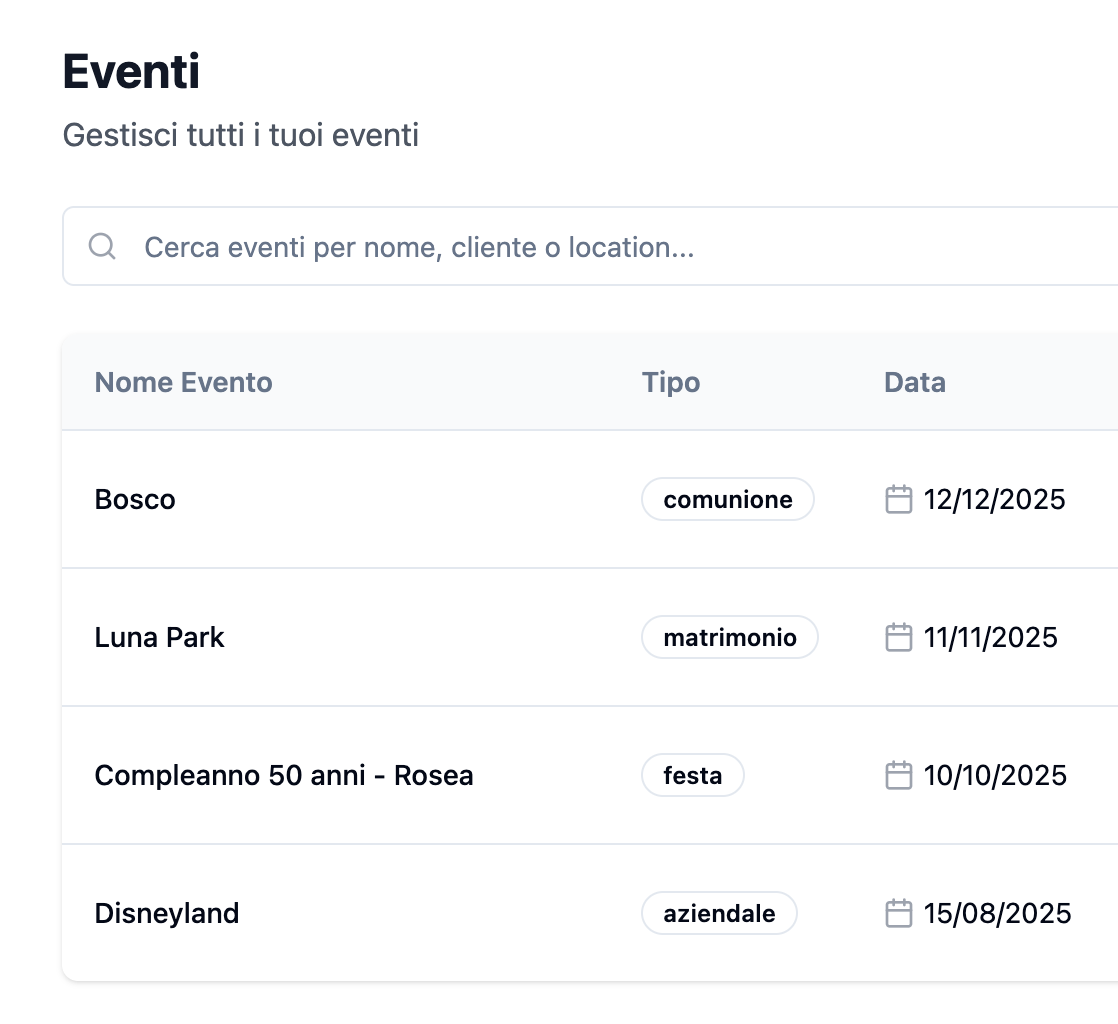Select the Luna Park event
This screenshot has width=1118, height=1024.
point(159,637)
